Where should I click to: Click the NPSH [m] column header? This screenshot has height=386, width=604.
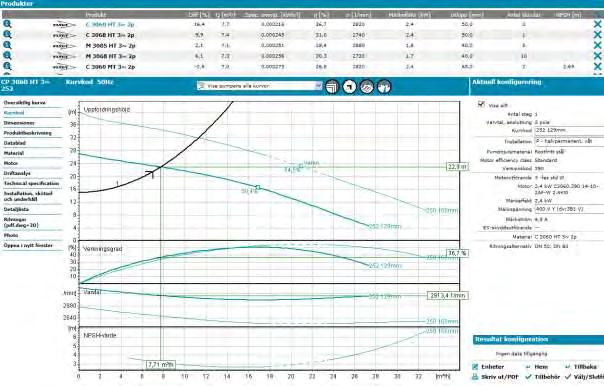tap(568, 15)
